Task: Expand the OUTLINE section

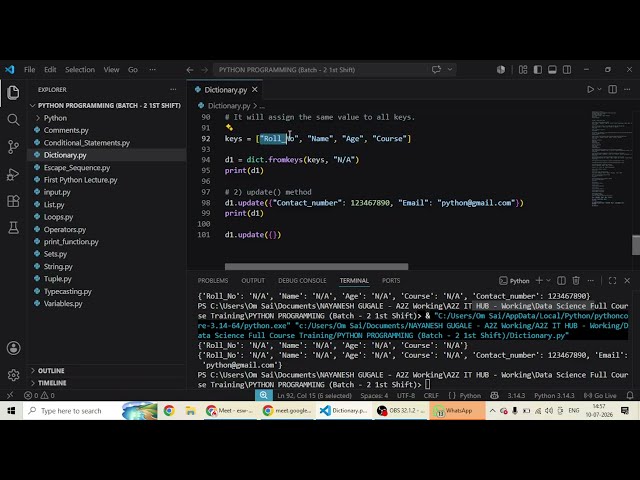Action: (x=51, y=371)
